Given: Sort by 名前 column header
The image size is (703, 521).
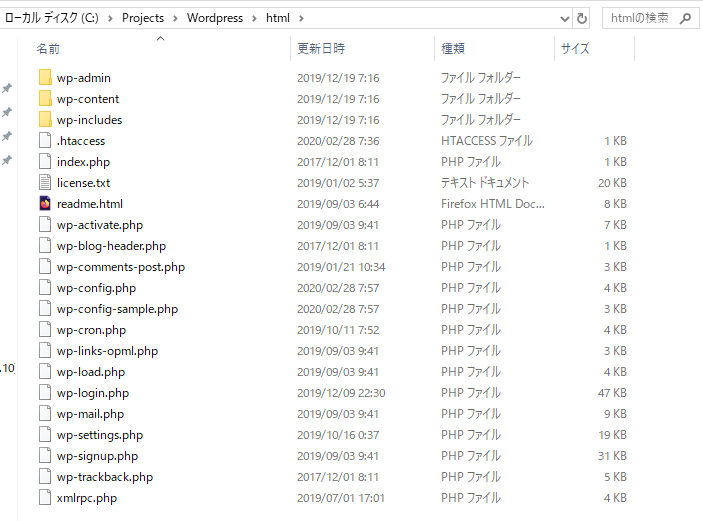Looking at the screenshot, I should pyautogui.click(x=48, y=48).
